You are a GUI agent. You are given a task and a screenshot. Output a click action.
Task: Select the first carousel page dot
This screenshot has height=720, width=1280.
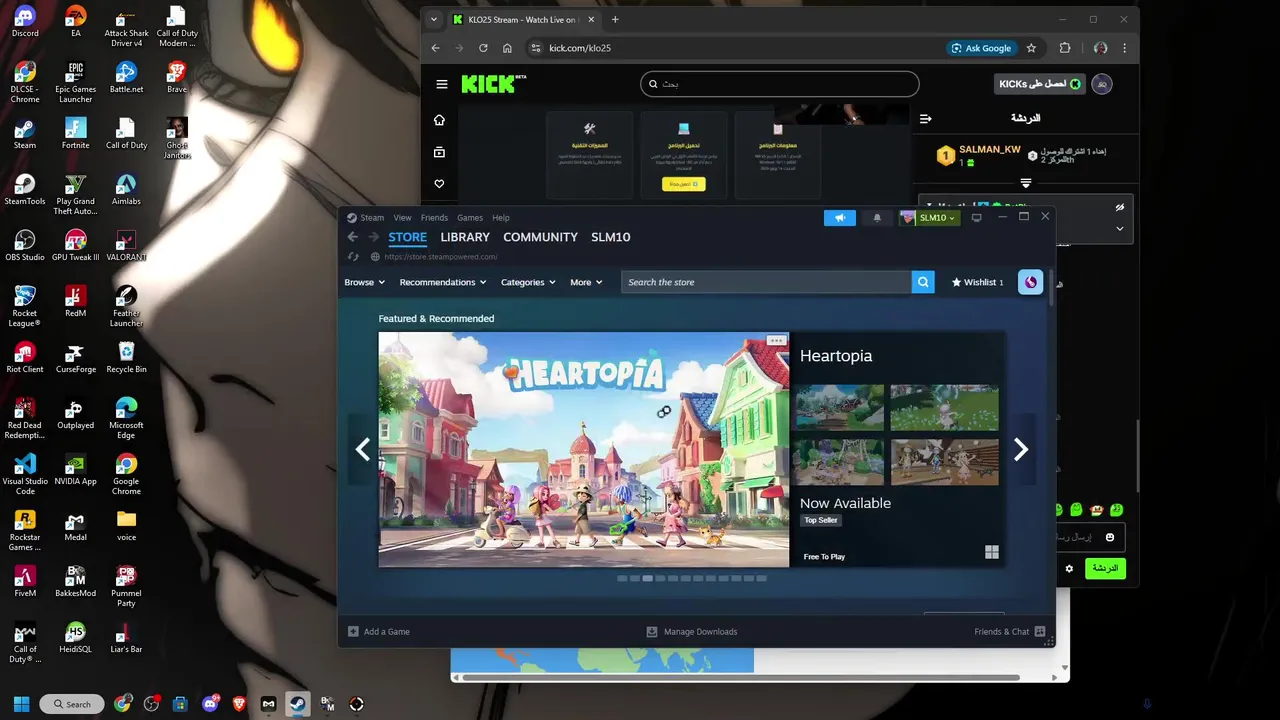622,578
